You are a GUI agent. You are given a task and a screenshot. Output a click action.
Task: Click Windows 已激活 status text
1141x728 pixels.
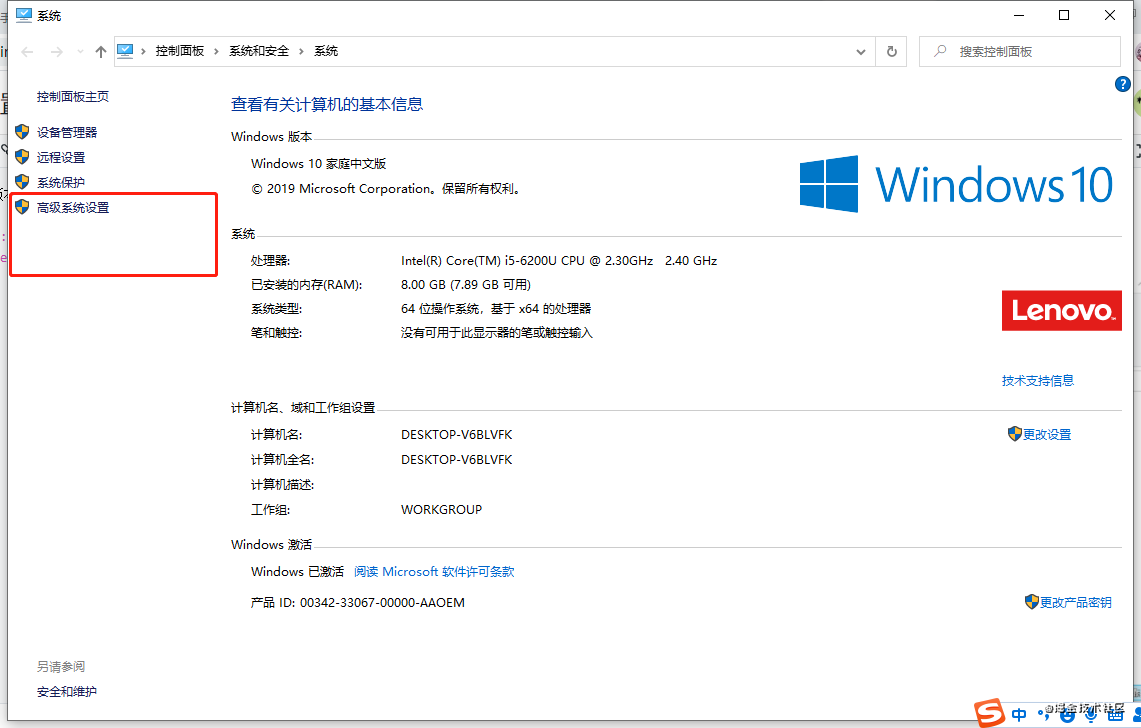[x=297, y=572]
